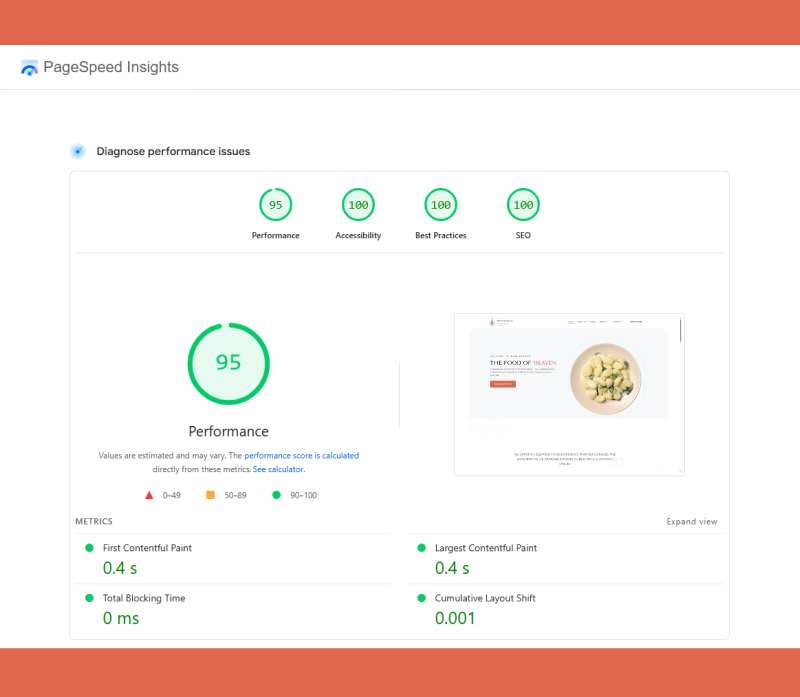Image resolution: width=800 pixels, height=697 pixels.
Task: Jump to the Accessibility score gauge
Action: point(357,205)
